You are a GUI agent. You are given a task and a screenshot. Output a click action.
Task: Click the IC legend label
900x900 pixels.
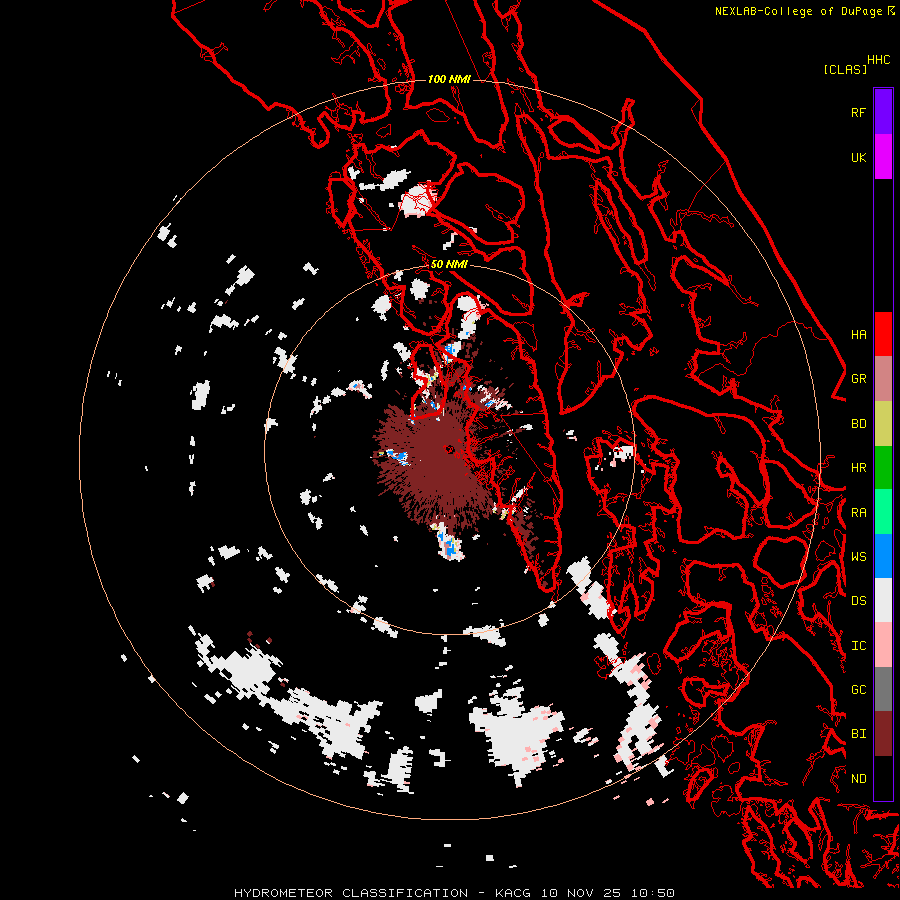pyautogui.click(x=858, y=646)
